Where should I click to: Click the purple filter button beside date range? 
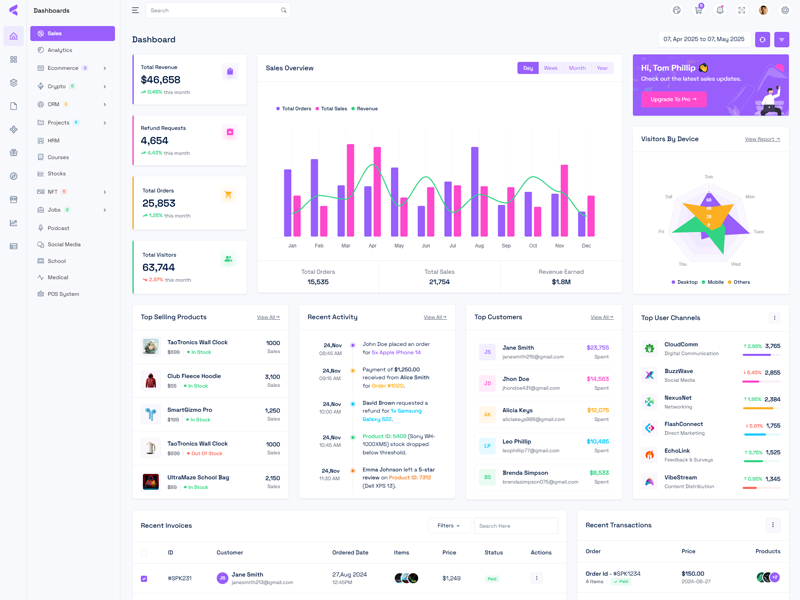pos(782,40)
